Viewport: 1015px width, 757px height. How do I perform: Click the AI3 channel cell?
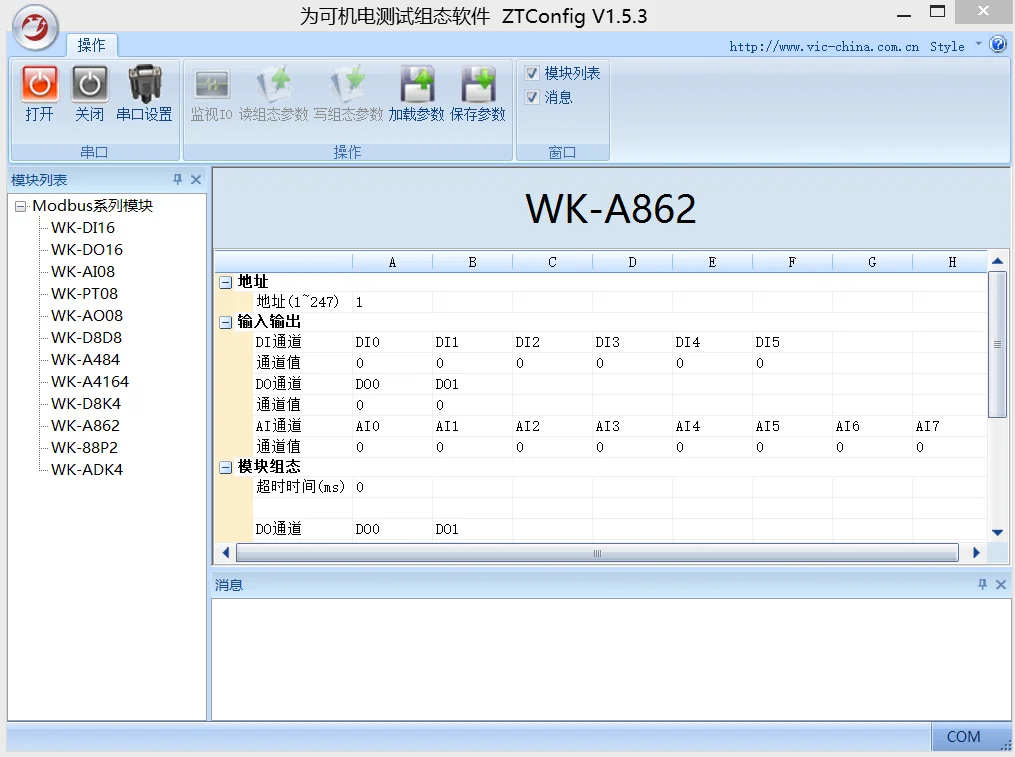pos(632,426)
